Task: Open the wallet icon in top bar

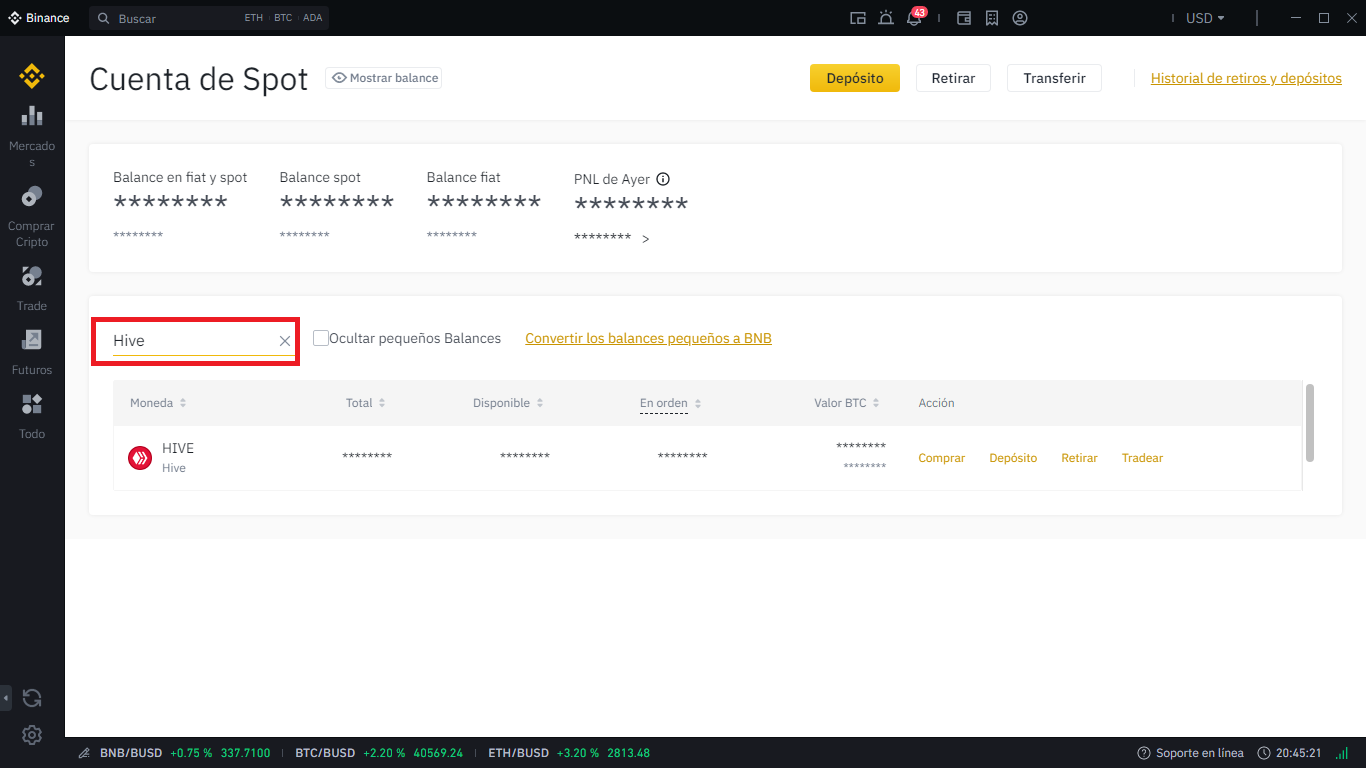Action: point(964,18)
